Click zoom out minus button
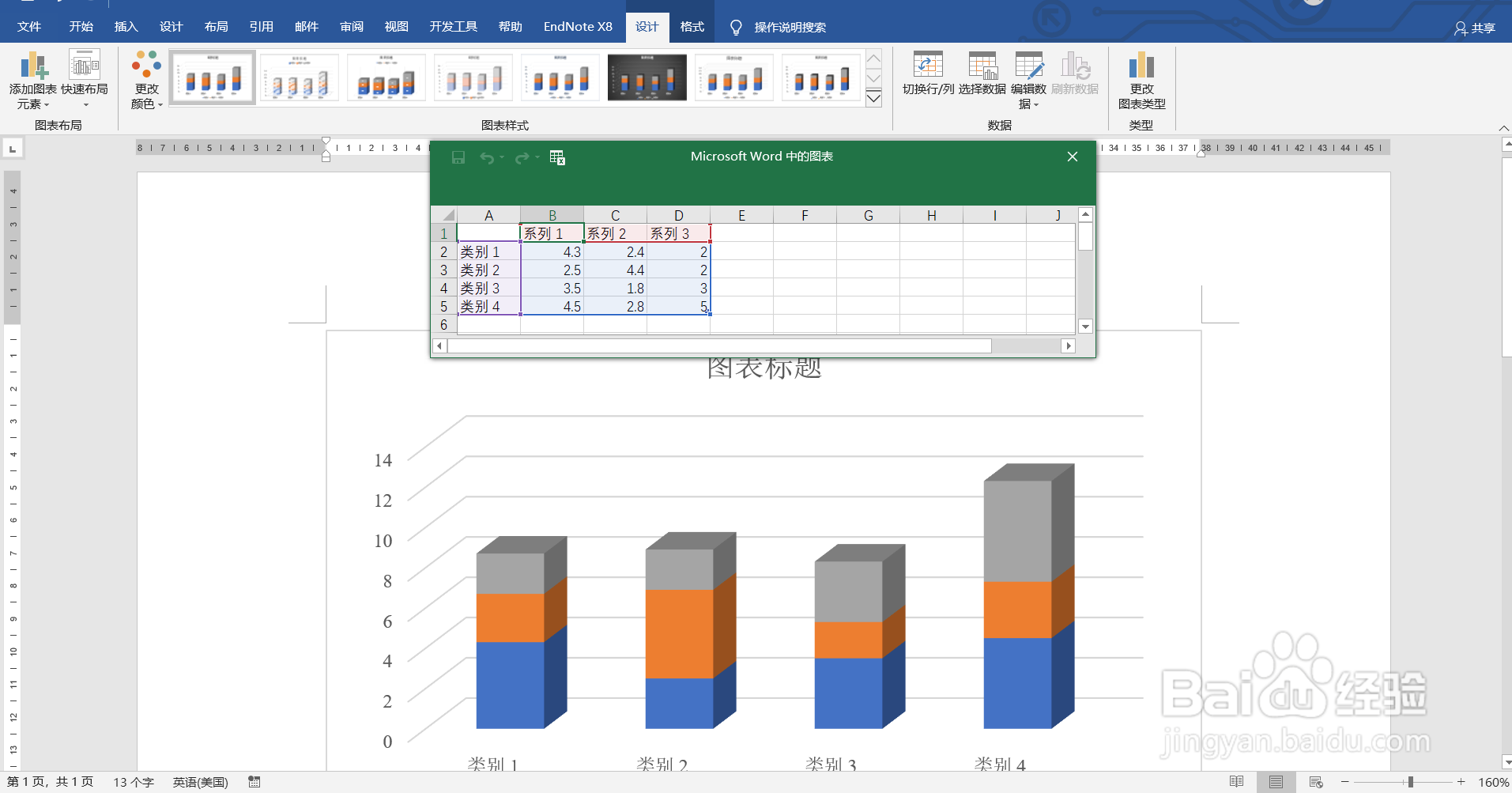This screenshot has width=1512, height=793. [x=1345, y=782]
